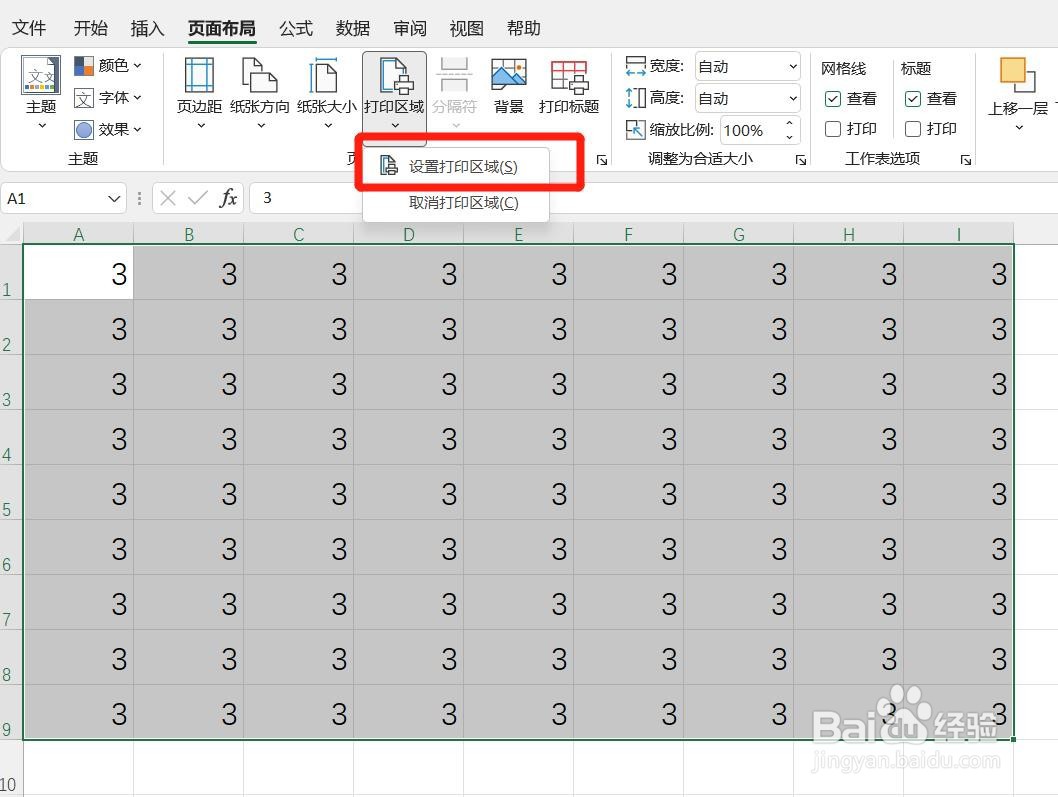This screenshot has width=1058, height=797.
Task: Disable 网格线 查看 (View gridlines) checkbox
Action: point(833,98)
